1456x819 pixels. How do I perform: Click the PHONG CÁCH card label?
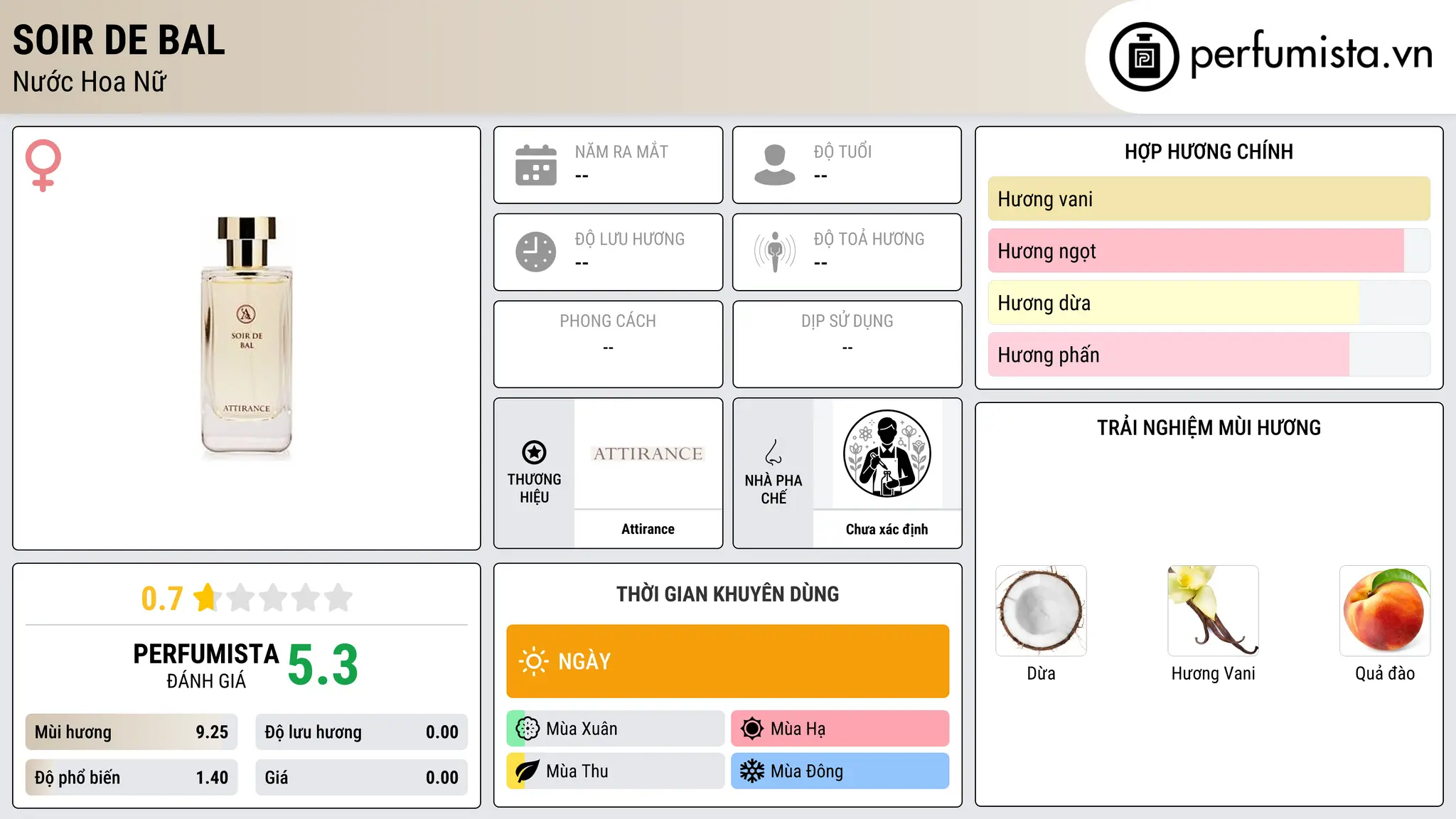608,321
